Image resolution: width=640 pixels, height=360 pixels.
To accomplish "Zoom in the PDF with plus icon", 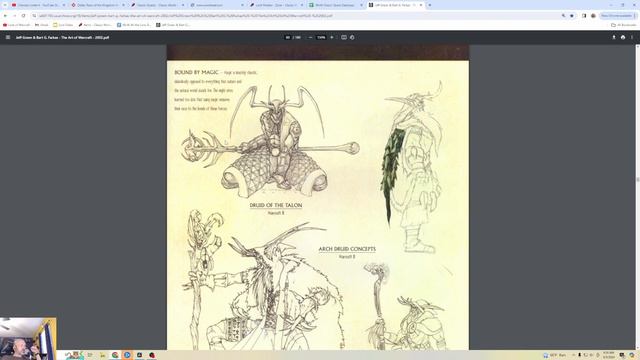I will coord(331,37).
